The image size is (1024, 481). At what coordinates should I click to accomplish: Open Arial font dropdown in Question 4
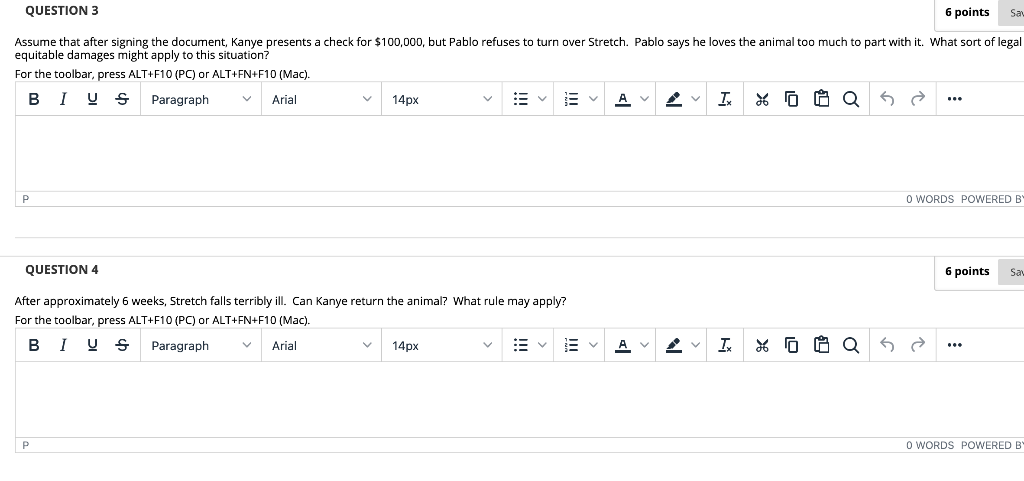(321, 345)
